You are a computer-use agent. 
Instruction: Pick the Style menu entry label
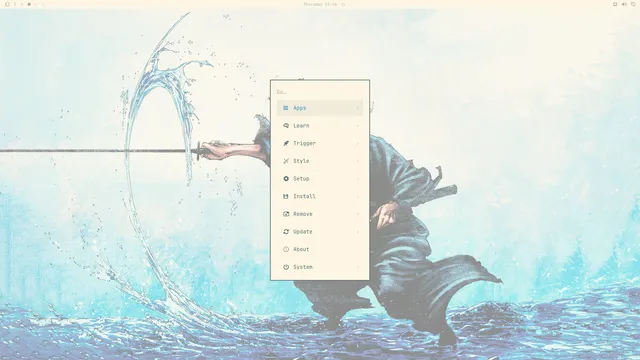click(301, 161)
